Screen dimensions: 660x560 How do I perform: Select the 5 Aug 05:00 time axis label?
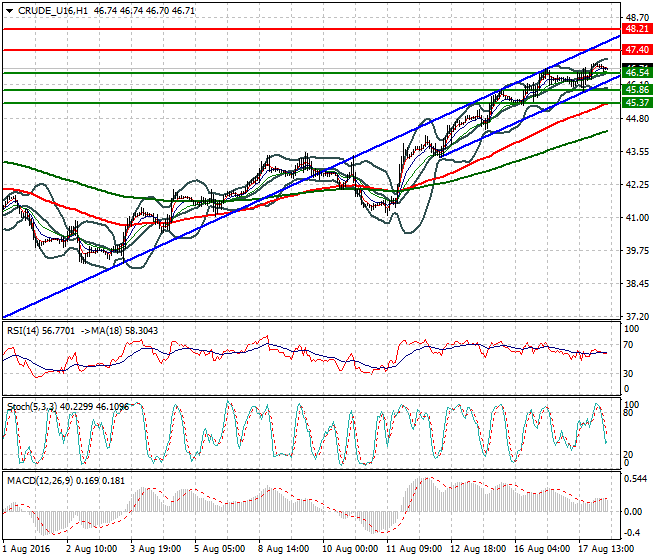tap(219, 549)
